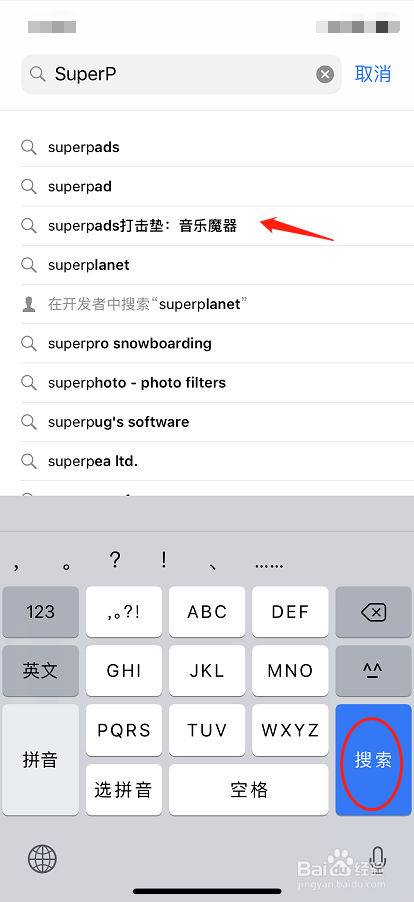The image size is (414, 902).
Task: Switch keyboard to 英文 mode
Action: coord(40,671)
